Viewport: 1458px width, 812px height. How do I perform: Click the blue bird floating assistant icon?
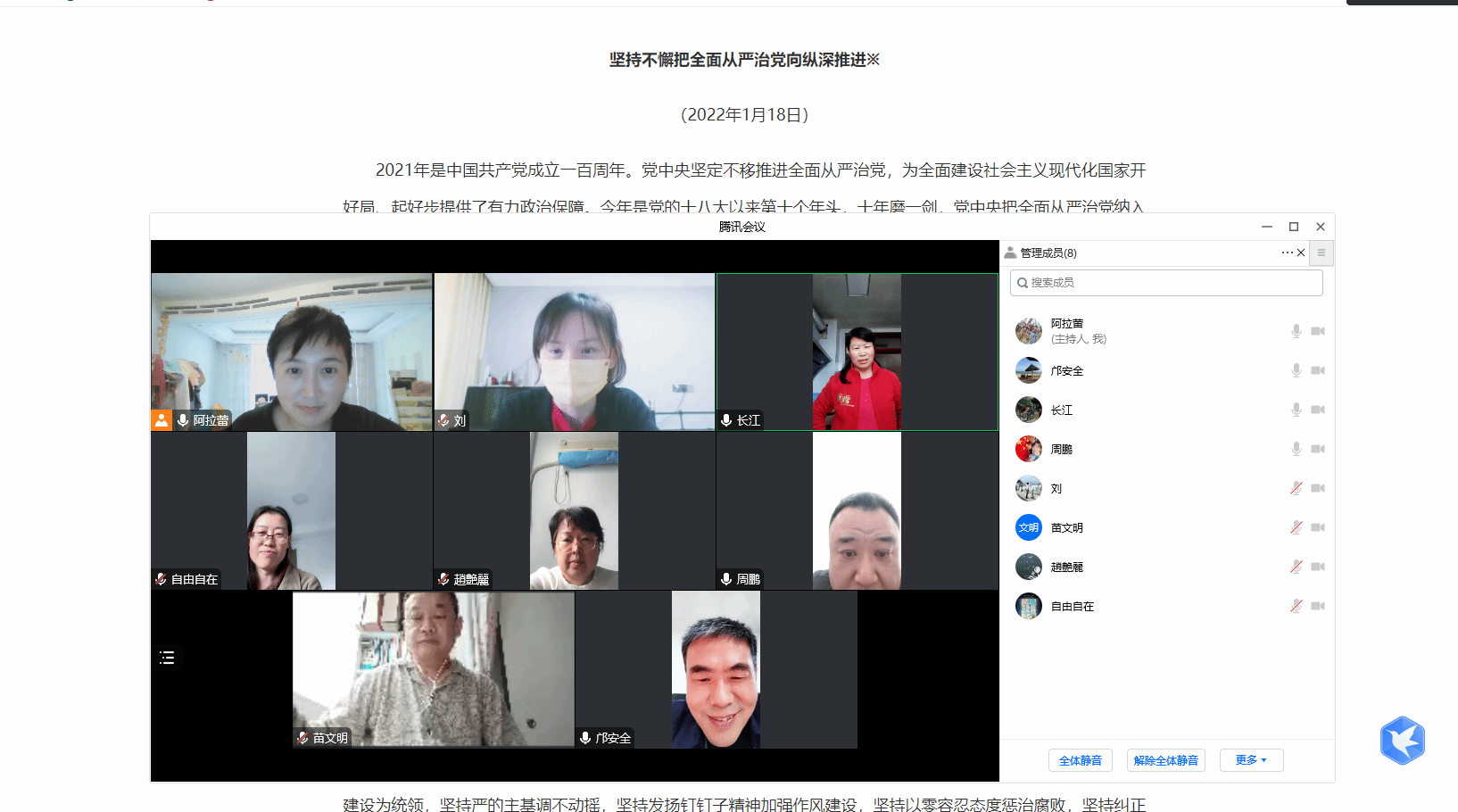pyautogui.click(x=1402, y=741)
